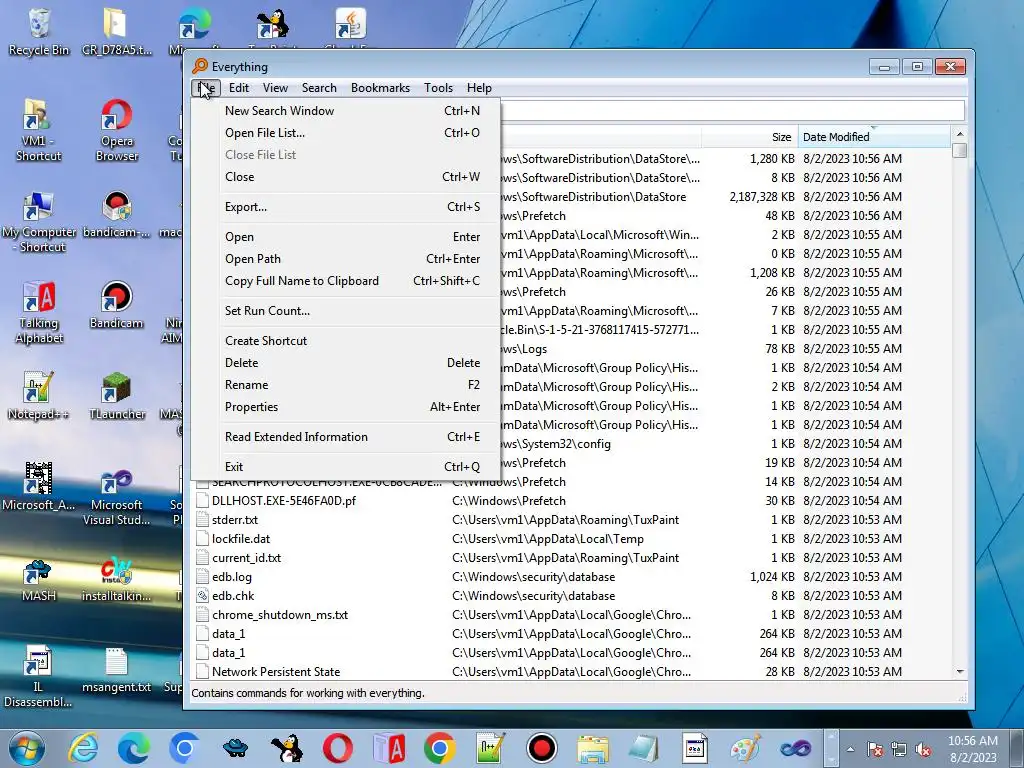Click the Bandicam record icon in the taskbar
Screen dimensions: 1024x768
[x=541, y=748]
